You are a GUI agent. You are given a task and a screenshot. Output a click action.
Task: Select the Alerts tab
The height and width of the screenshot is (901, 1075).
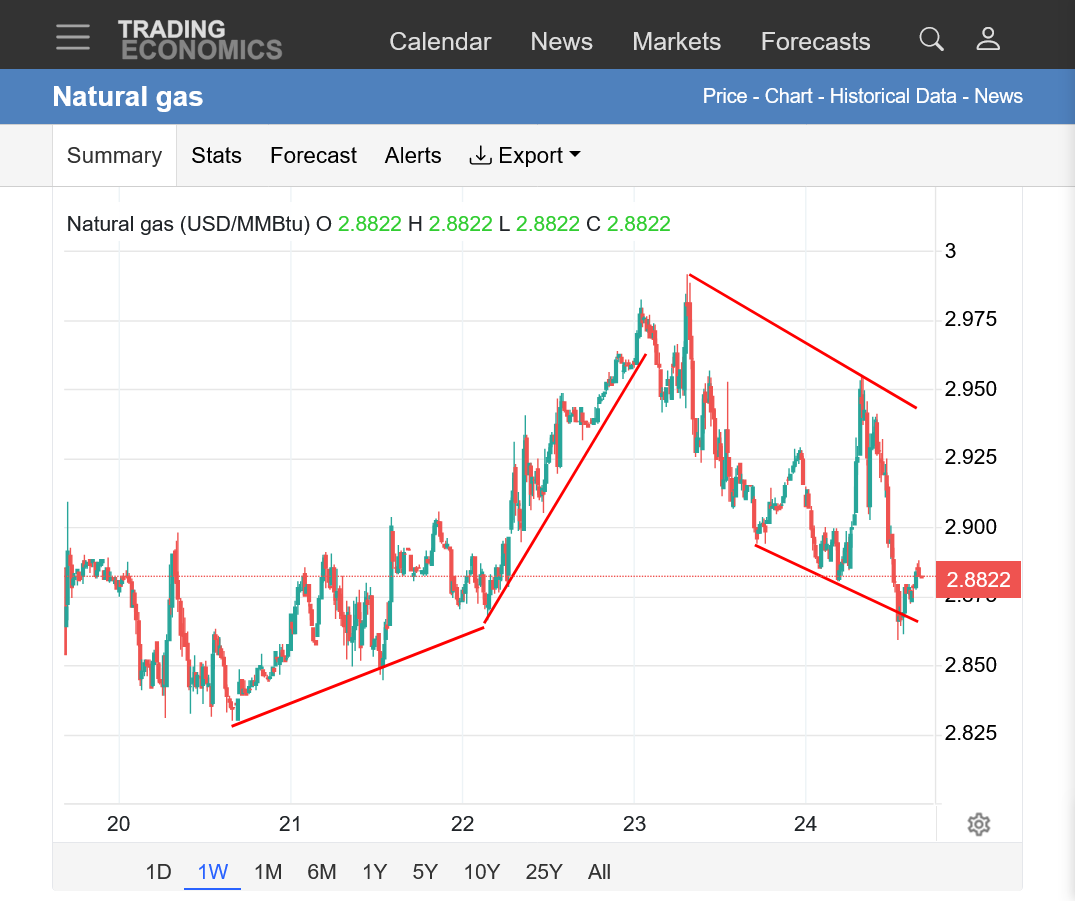(413, 156)
